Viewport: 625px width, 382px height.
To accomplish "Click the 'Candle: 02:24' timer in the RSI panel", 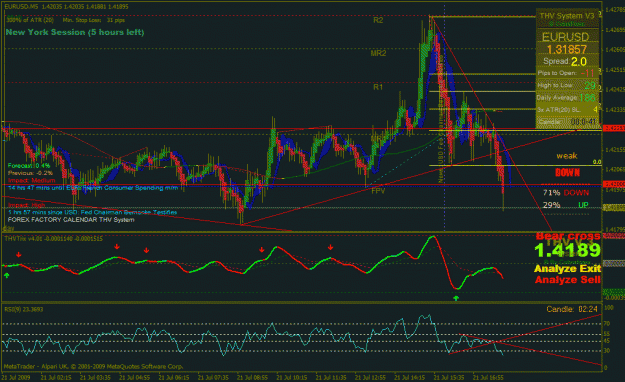I will click(572, 309).
